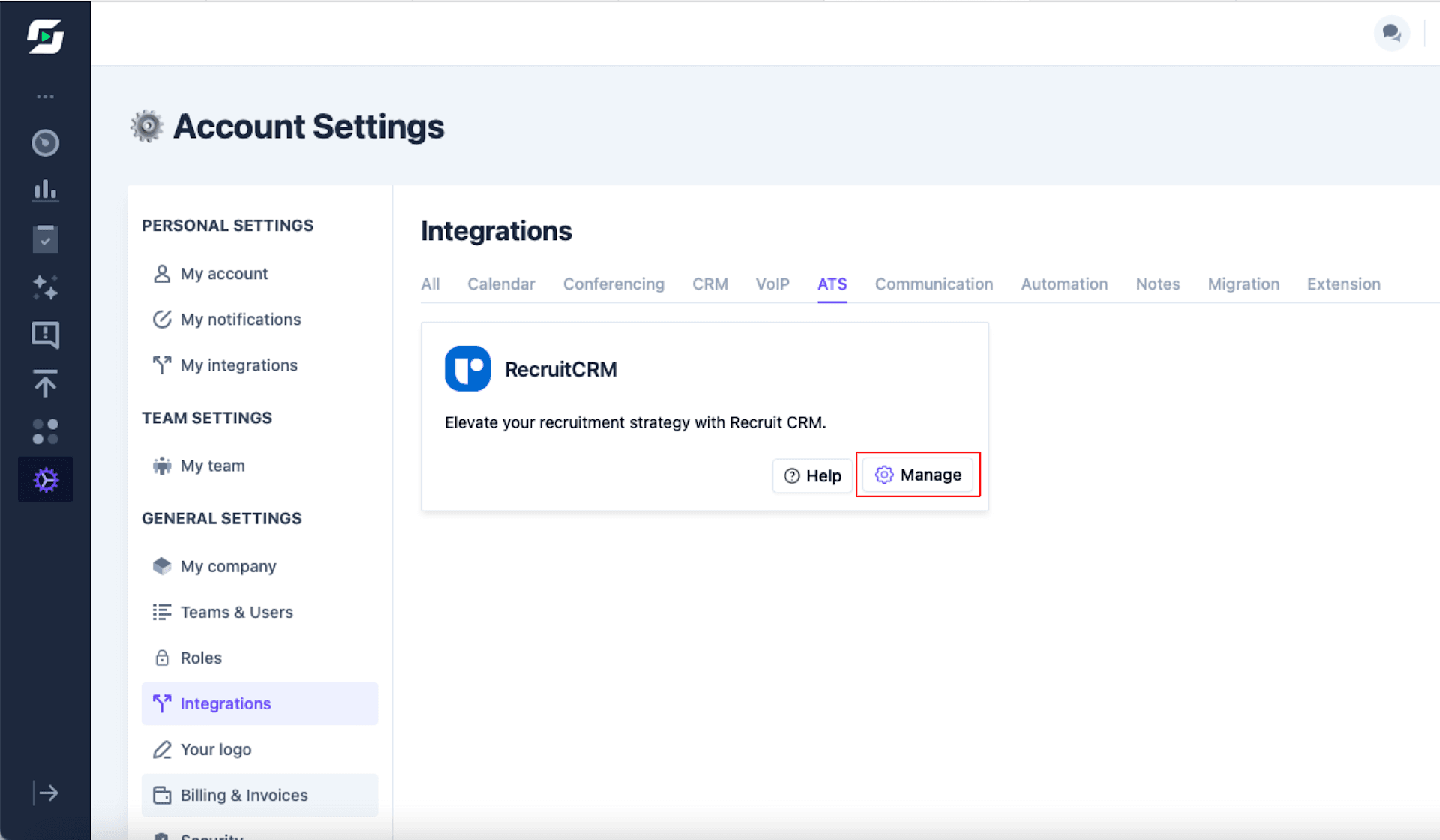
Task: Switch to the CRM integrations tab
Action: coord(709,283)
